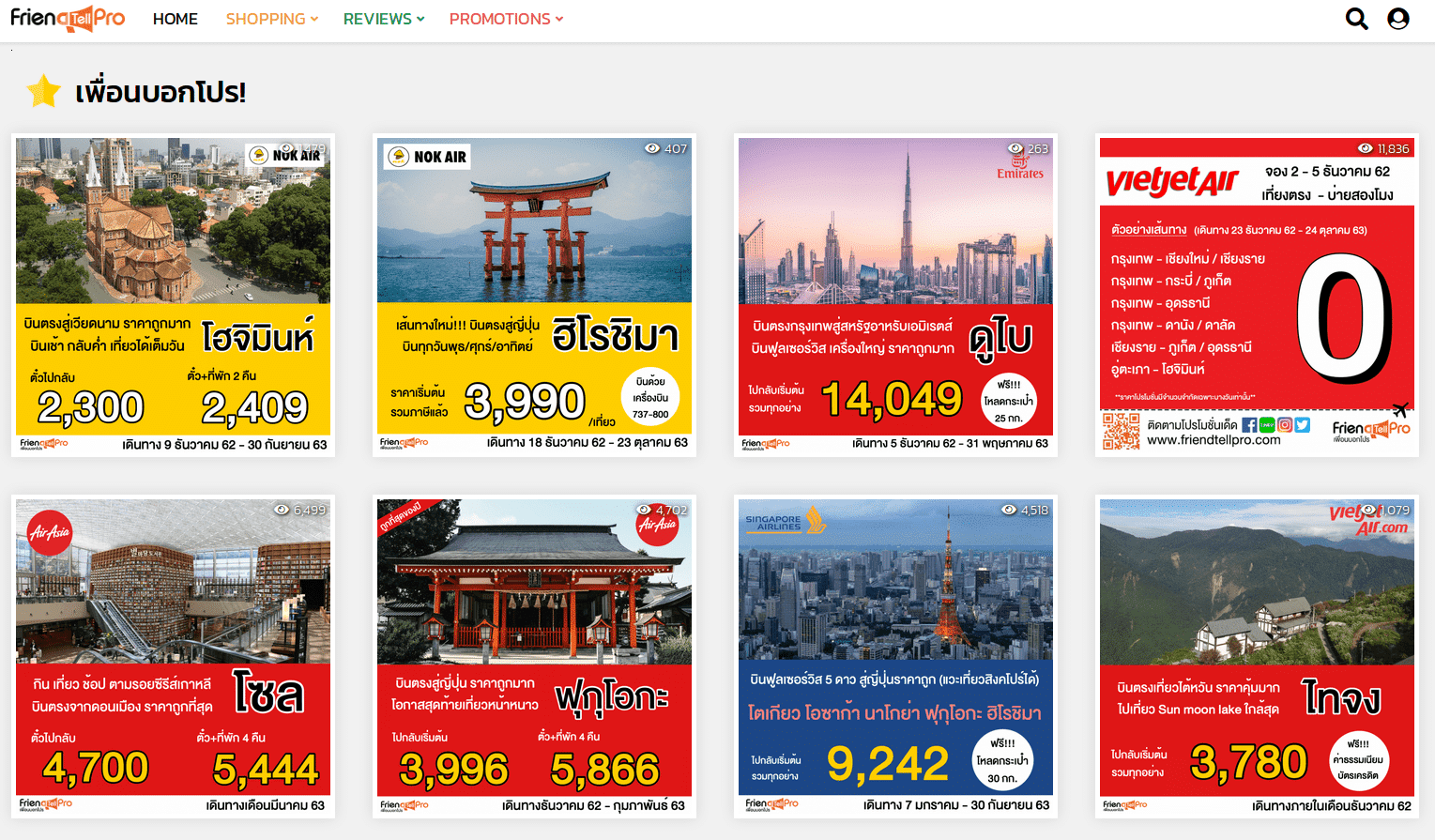
Task: Open the Ho Chi Minh Nok Air promotion
Action: pos(173,296)
